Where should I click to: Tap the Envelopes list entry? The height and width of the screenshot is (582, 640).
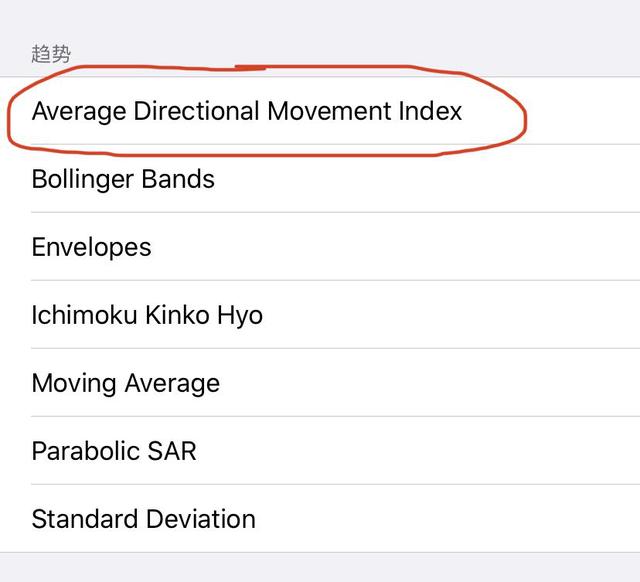(x=320, y=247)
